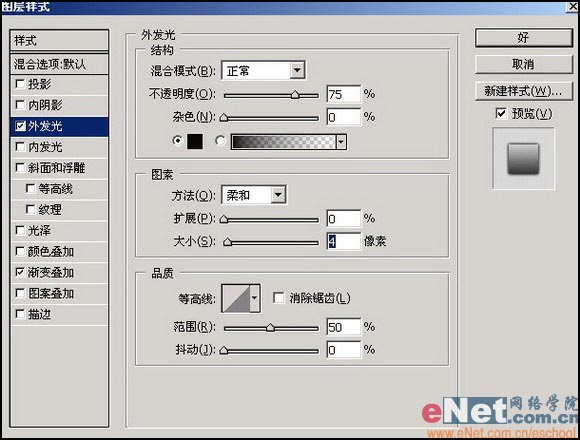Click the 扩展 spread slider handle
This screenshot has width=580, height=440.
(224, 219)
